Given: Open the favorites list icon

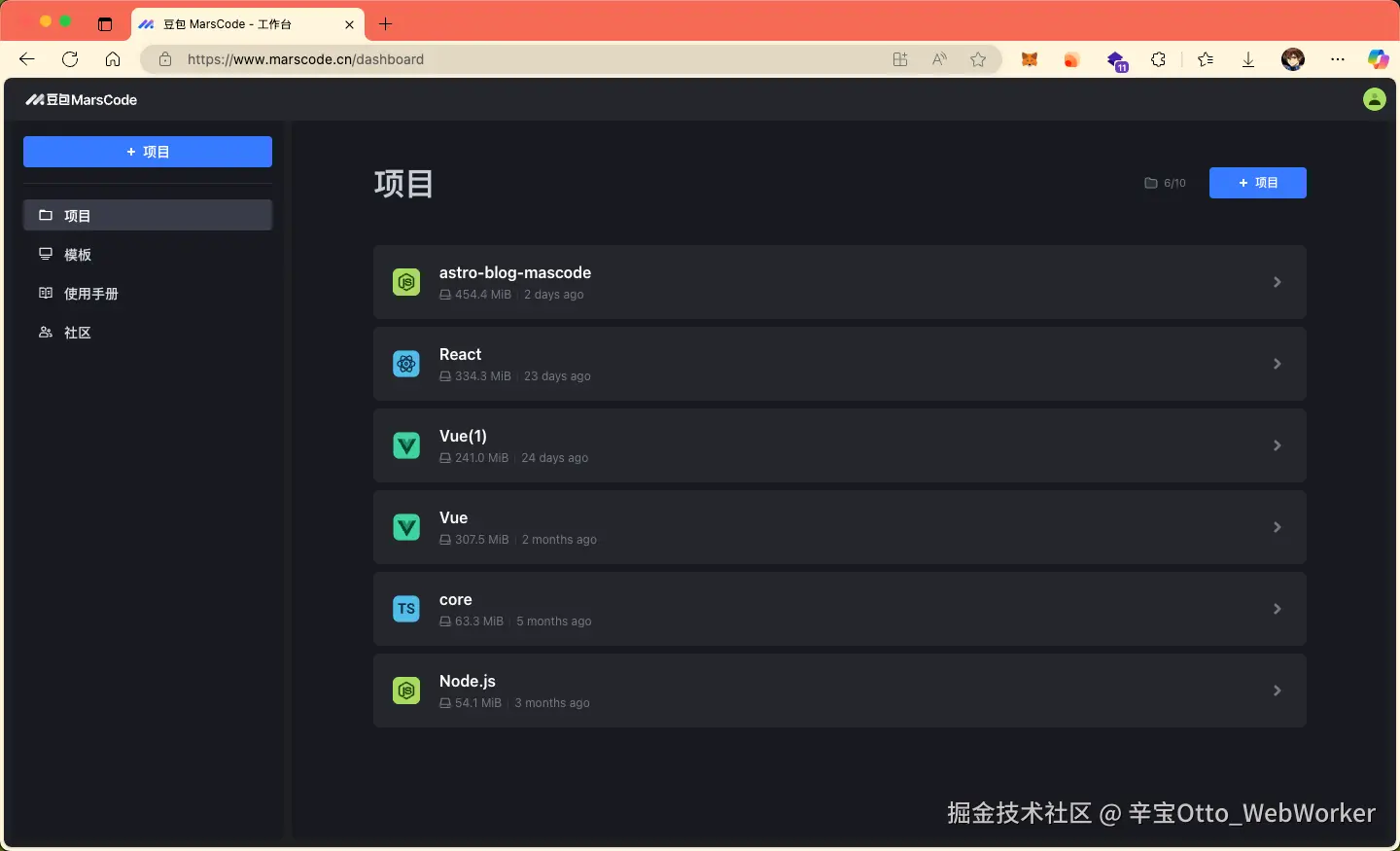Looking at the screenshot, I should [1206, 59].
